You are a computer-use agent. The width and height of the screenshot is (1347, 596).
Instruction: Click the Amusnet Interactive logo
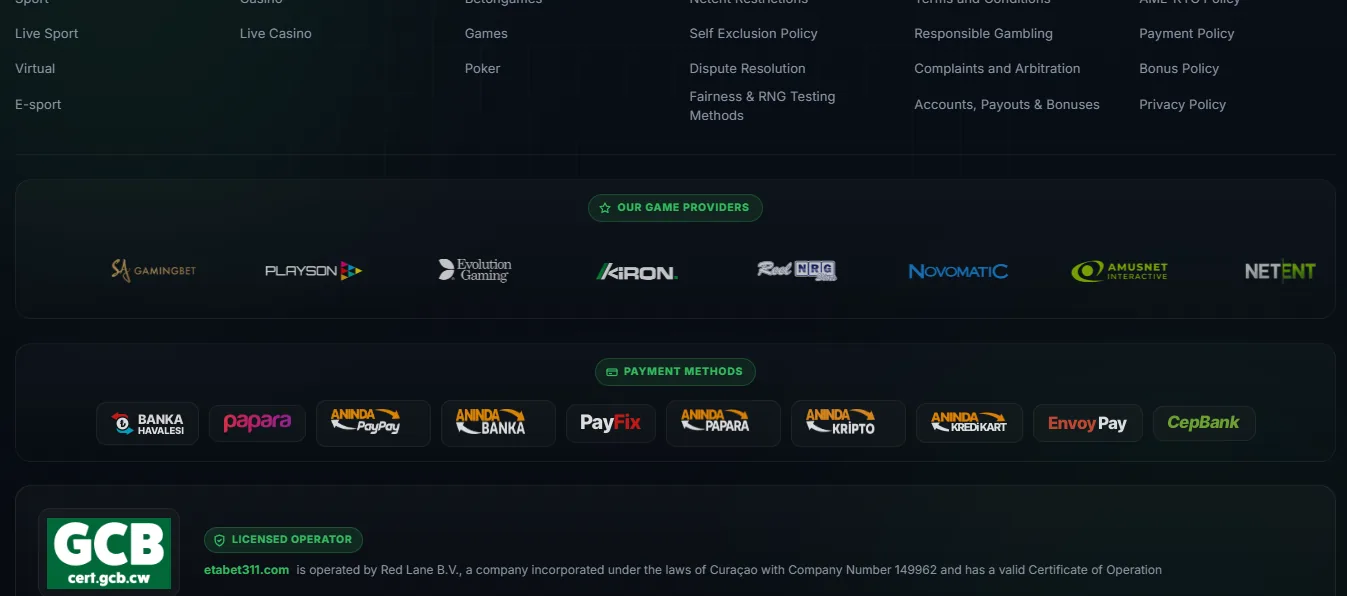pyautogui.click(x=1119, y=271)
